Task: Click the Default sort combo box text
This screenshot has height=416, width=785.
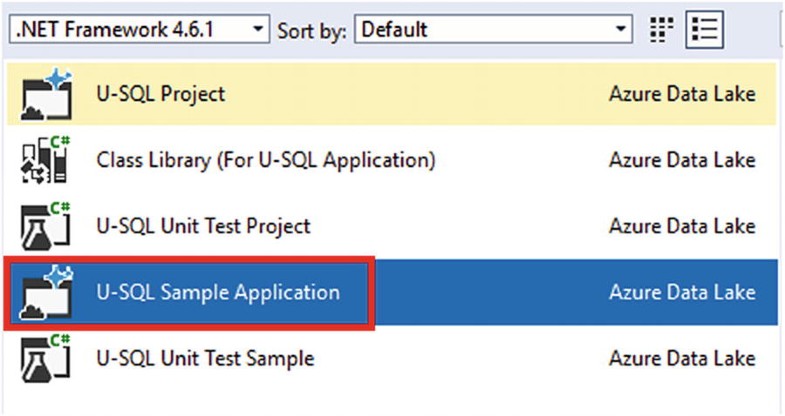Action: 395,30
